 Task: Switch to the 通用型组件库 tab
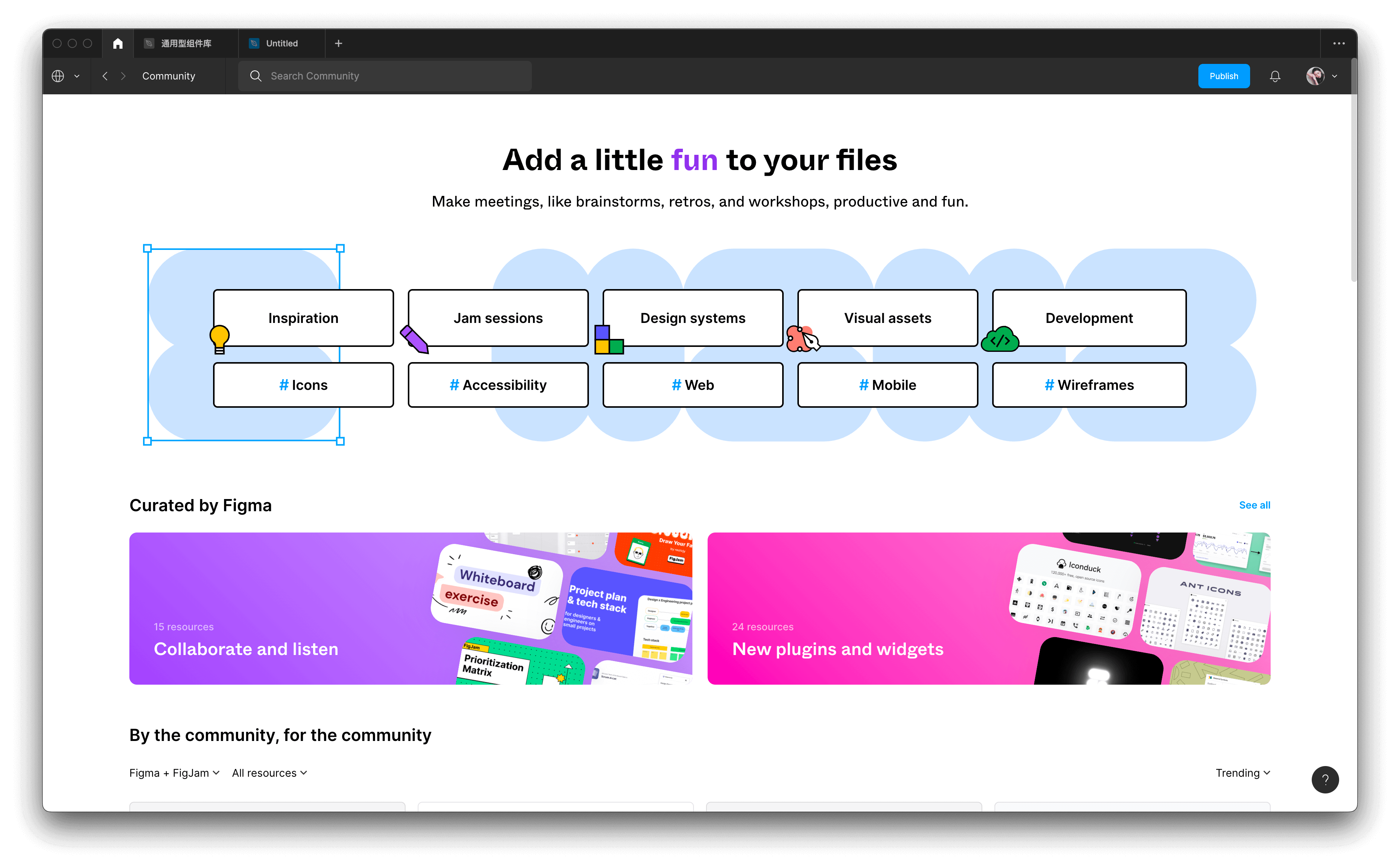coord(185,44)
